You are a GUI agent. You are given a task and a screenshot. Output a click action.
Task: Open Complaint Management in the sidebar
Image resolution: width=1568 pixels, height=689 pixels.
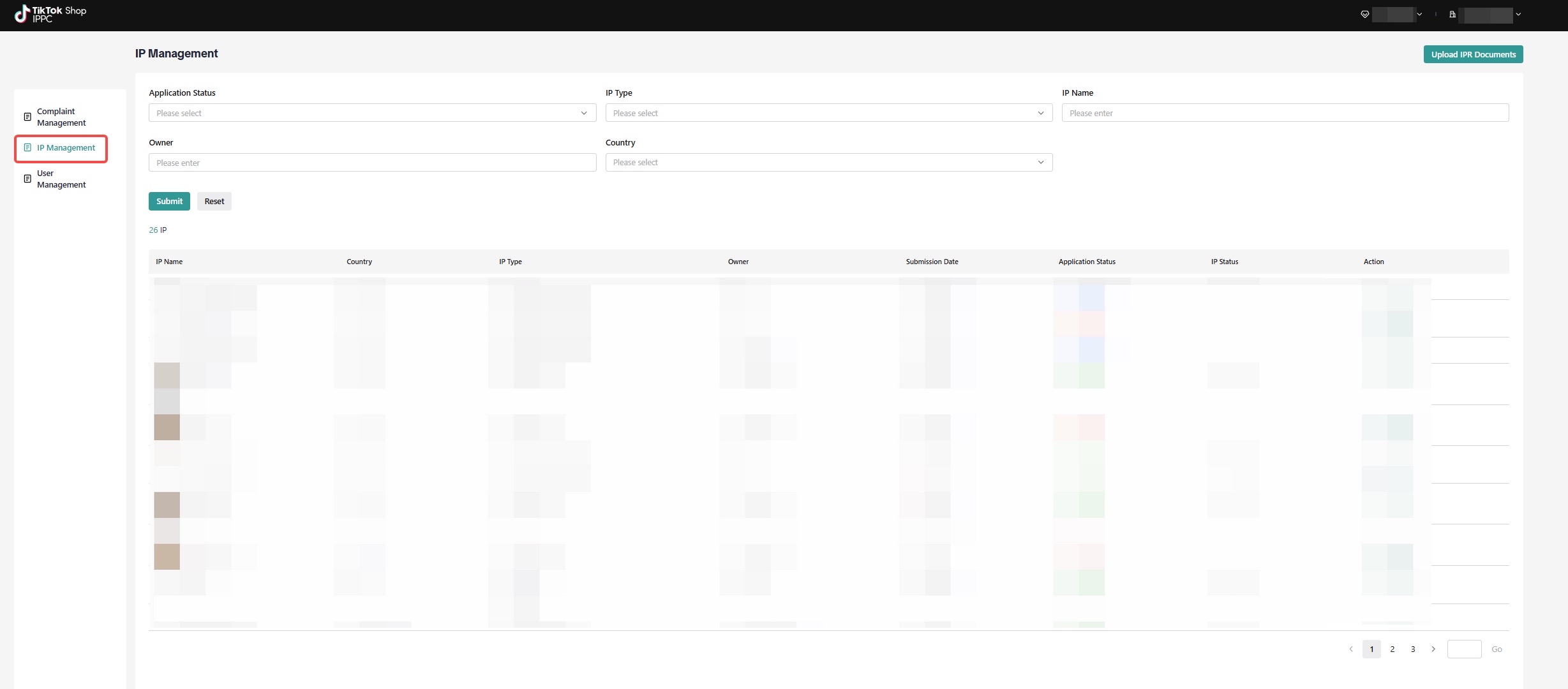61,117
